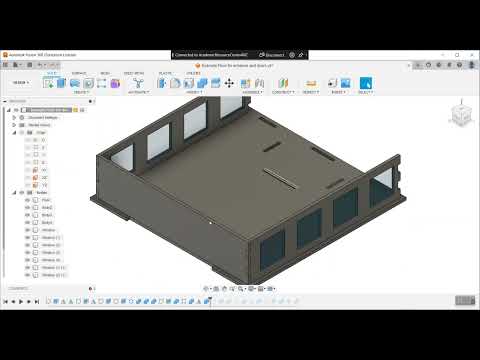Open the Automate scissors tool

138,83
